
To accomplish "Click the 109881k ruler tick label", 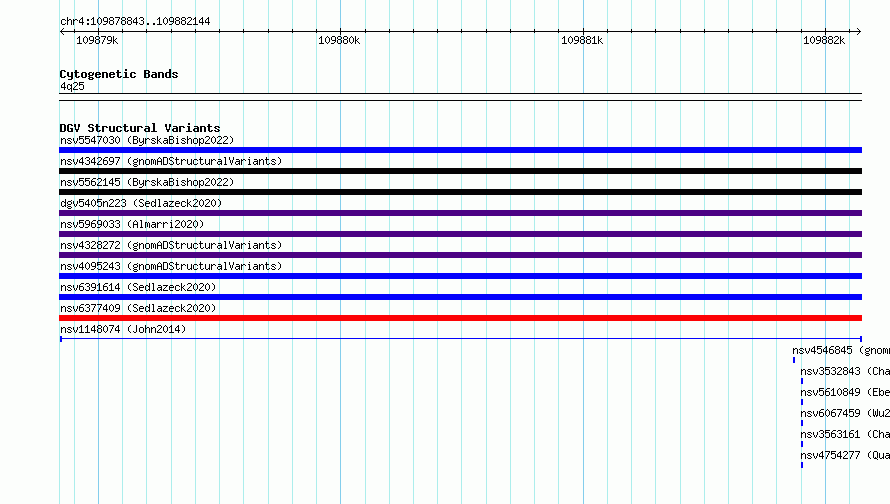I will [x=582, y=40].
